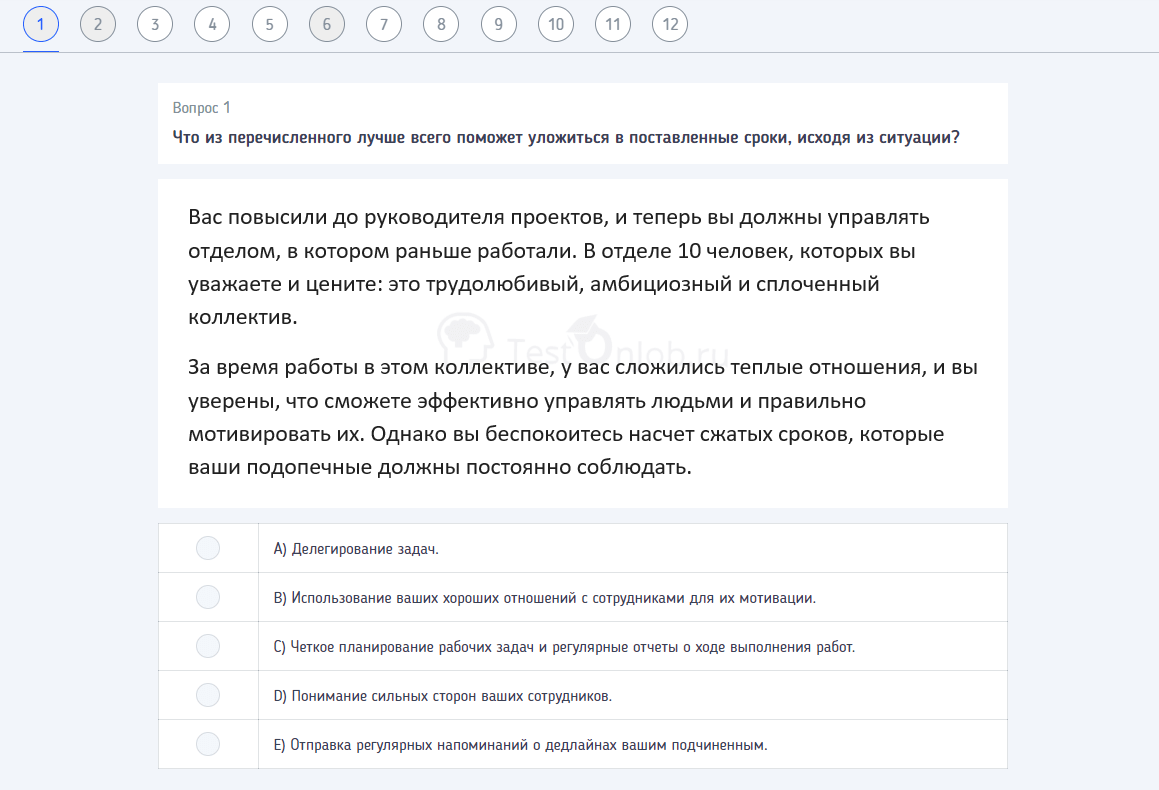Select option D radio button
The height and width of the screenshot is (790, 1159).
[x=207, y=694]
